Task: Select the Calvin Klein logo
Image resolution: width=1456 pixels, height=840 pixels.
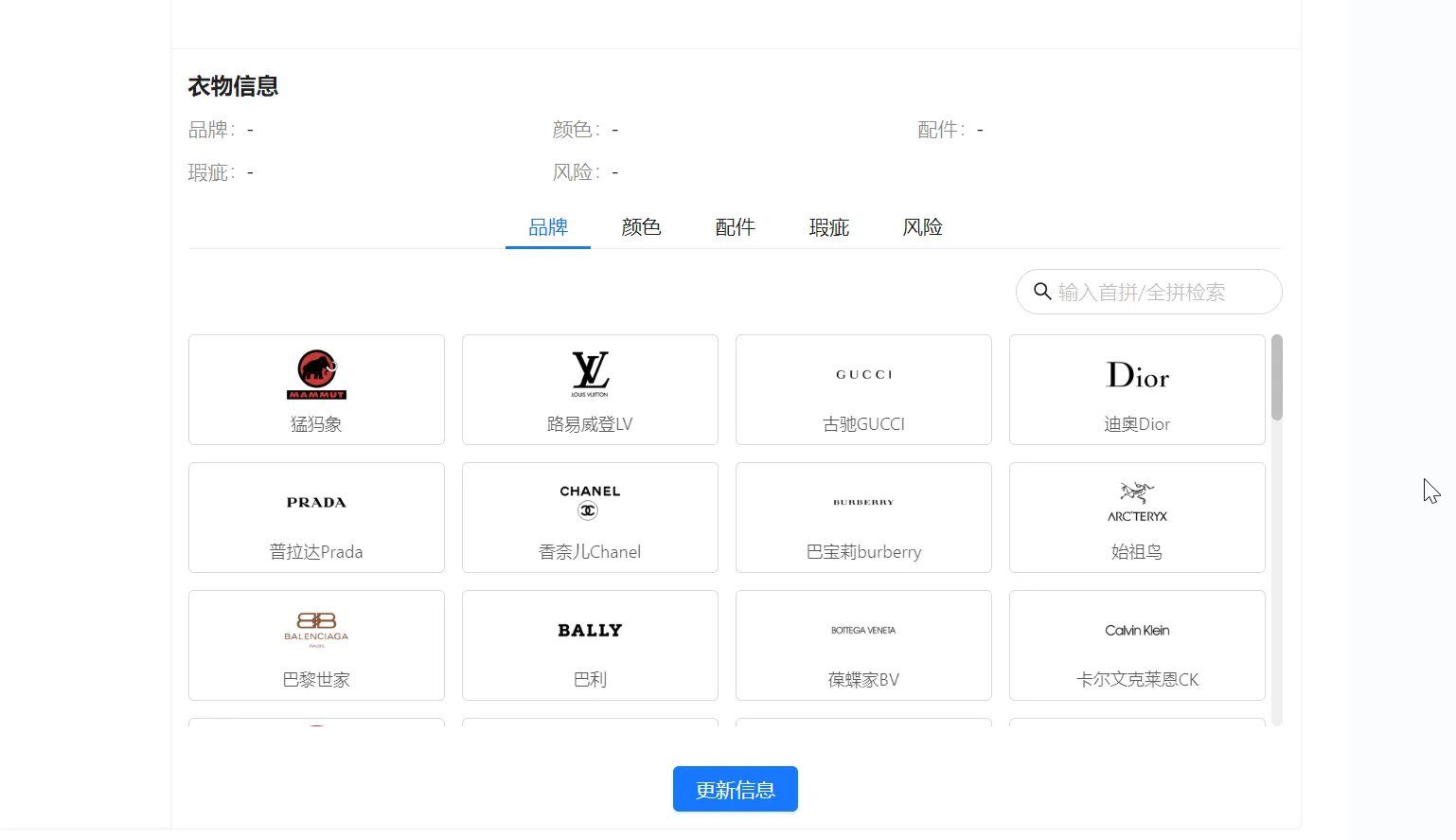Action: click(x=1137, y=630)
